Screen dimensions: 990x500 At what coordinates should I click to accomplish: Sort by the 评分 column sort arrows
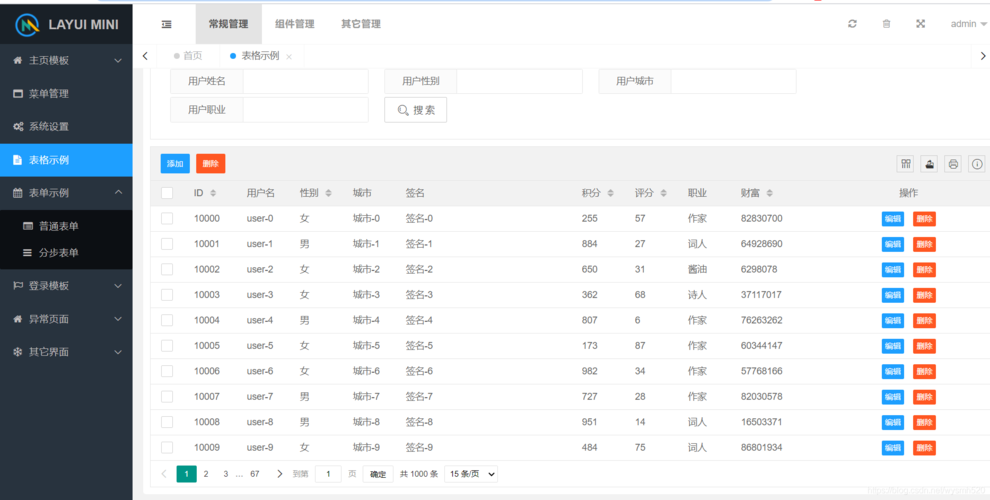coord(664,193)
